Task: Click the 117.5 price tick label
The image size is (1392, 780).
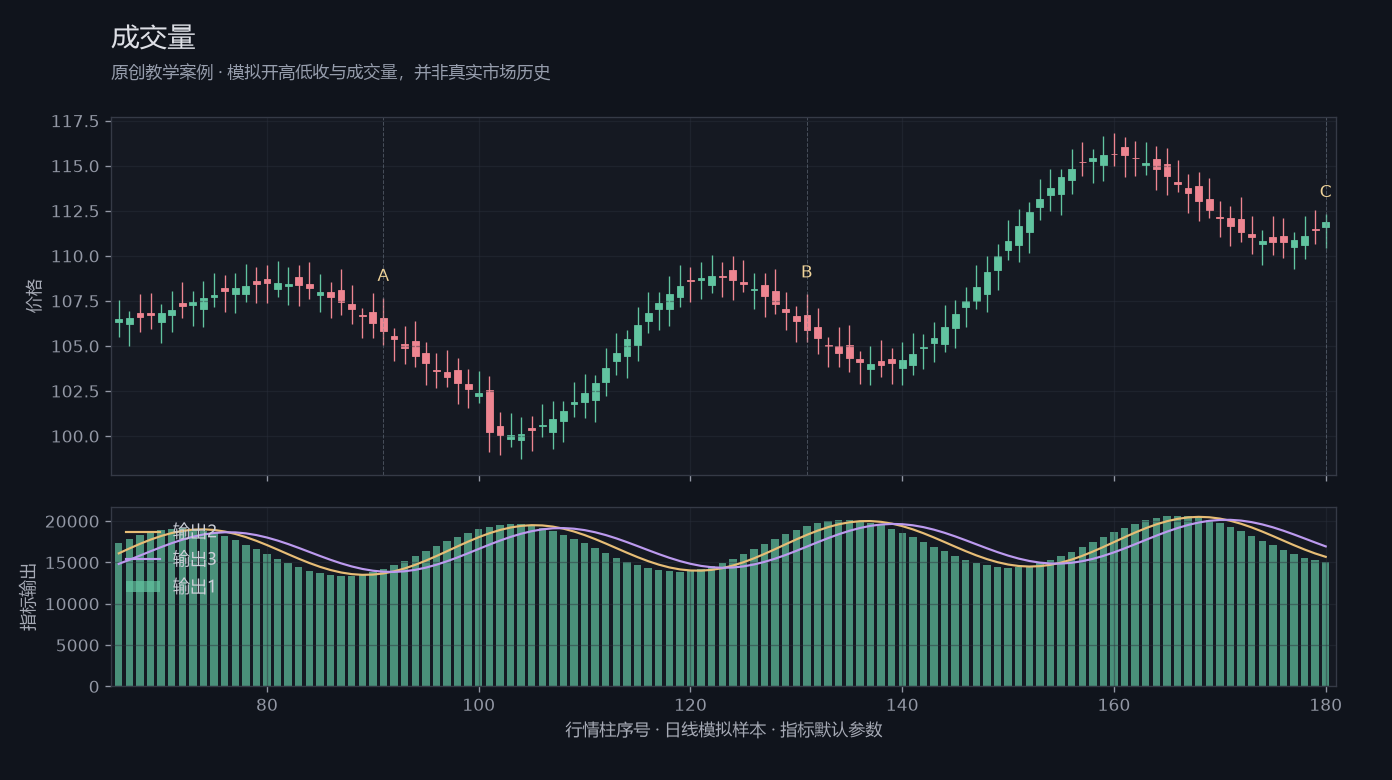Action: point(75,122)
